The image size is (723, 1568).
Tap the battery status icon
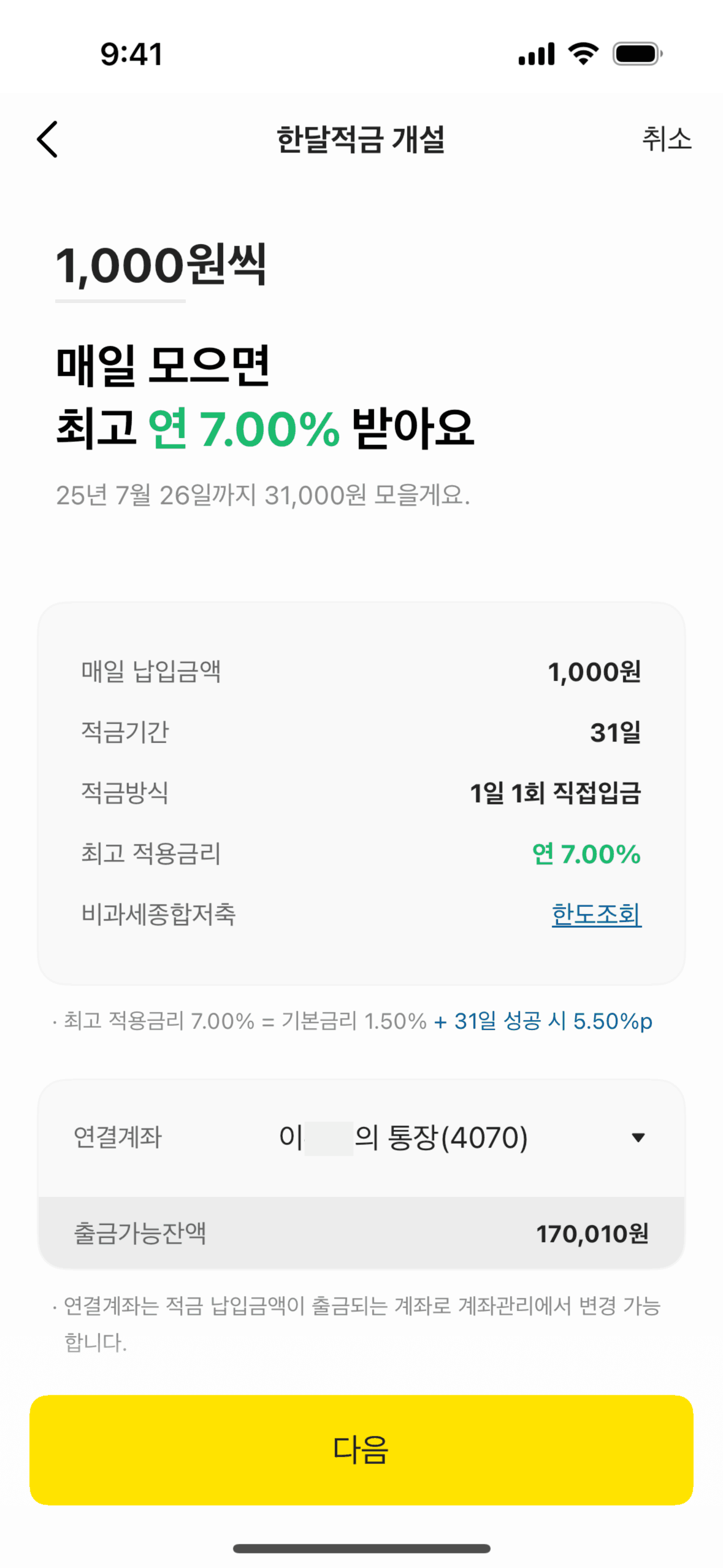click(637, 54)
